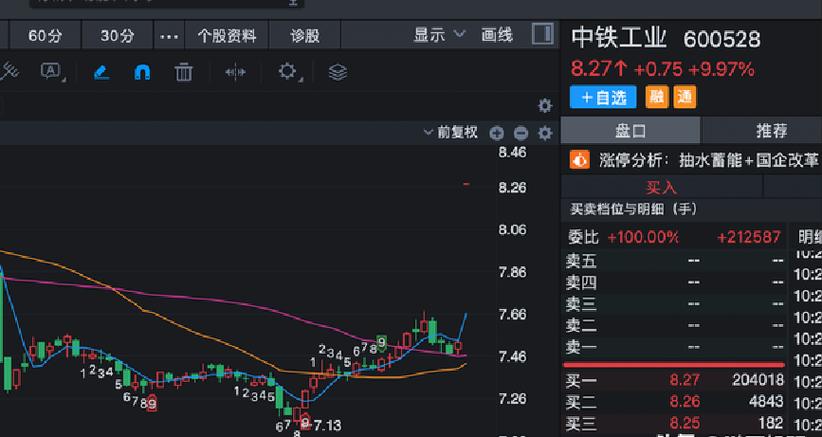Image resolution: width=822 pixels, height=437 pixels.
Task: Open 涨停分析: 抽水蓄能+国企改革 link
Action: click(x=709, y=160)
